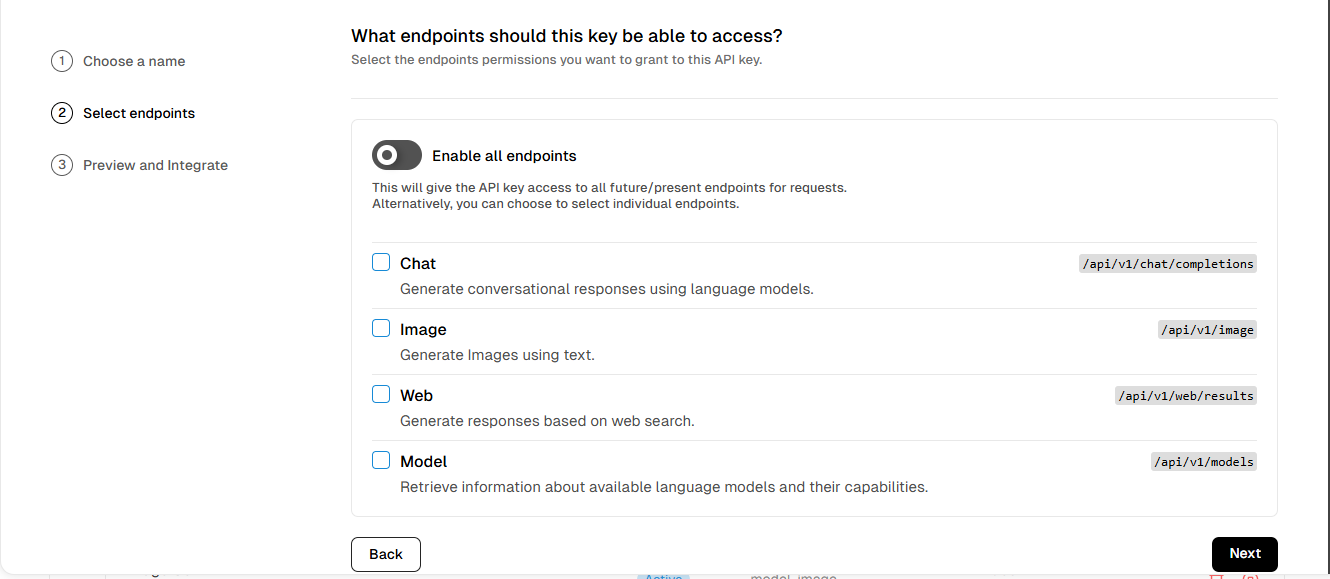Click the step 2 circle icon
This screenshot has width=1330, height=579.
(62, 113)
